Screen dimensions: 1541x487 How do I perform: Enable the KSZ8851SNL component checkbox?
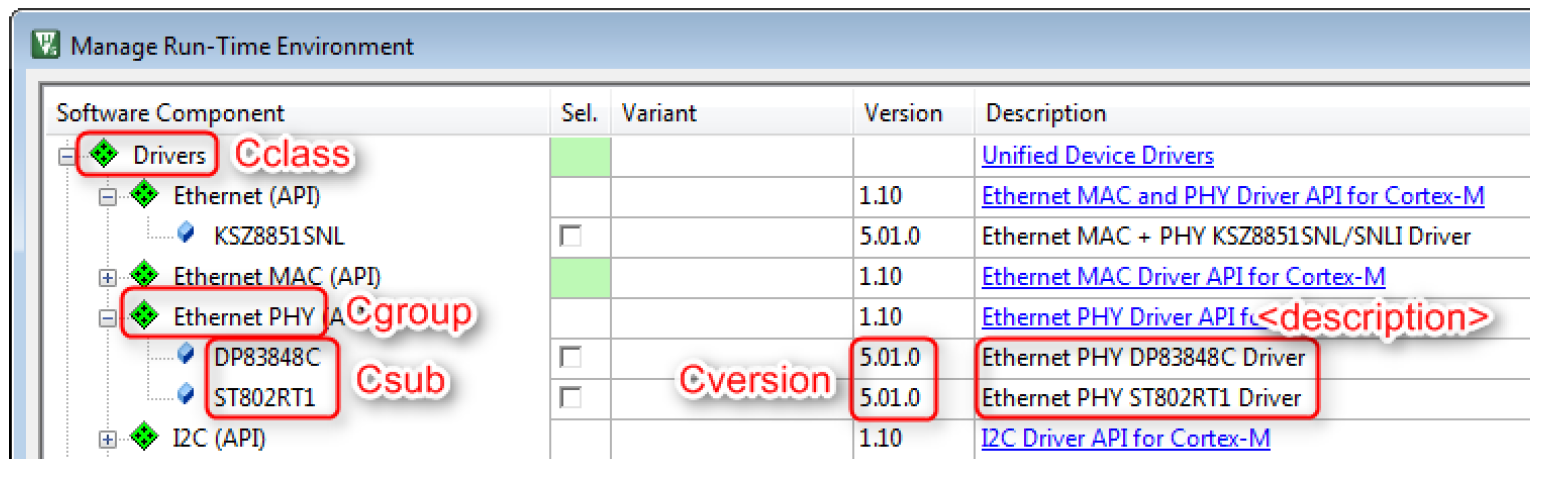[571, 237]
